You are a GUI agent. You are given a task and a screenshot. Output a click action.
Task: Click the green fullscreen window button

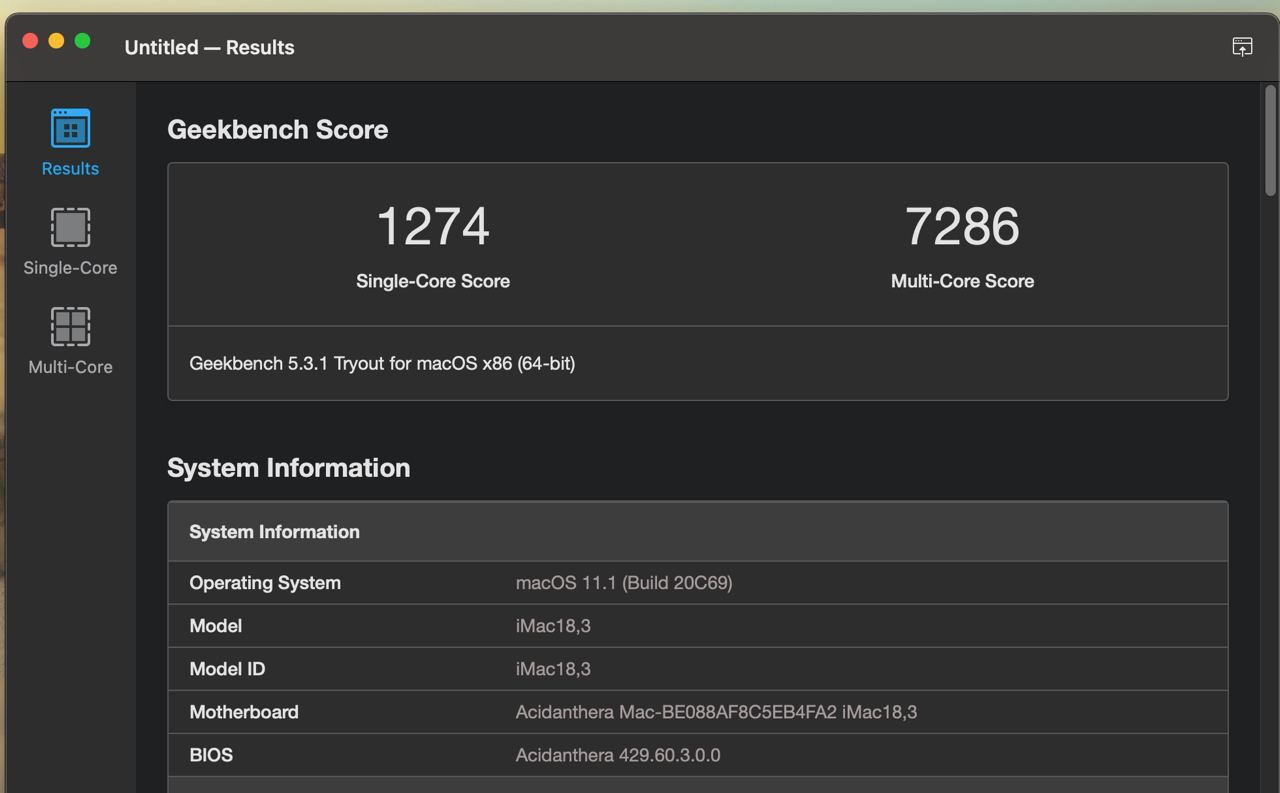pos(83,41)
